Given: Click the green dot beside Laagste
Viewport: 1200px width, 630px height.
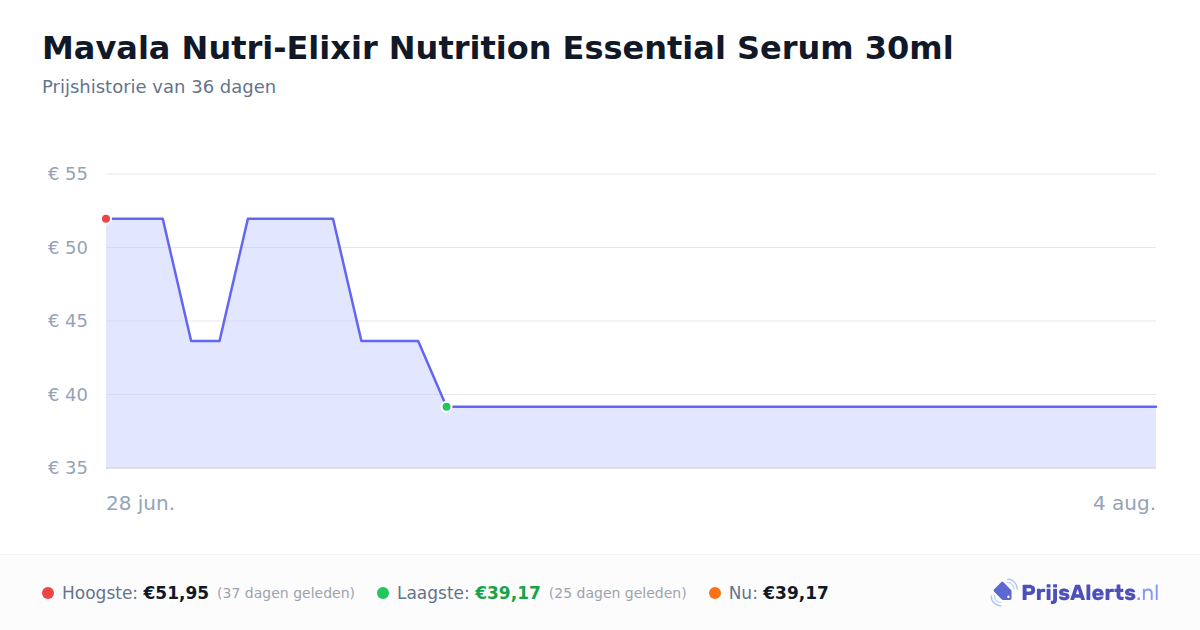Looking at the screenshot, I should pos(383,593).
